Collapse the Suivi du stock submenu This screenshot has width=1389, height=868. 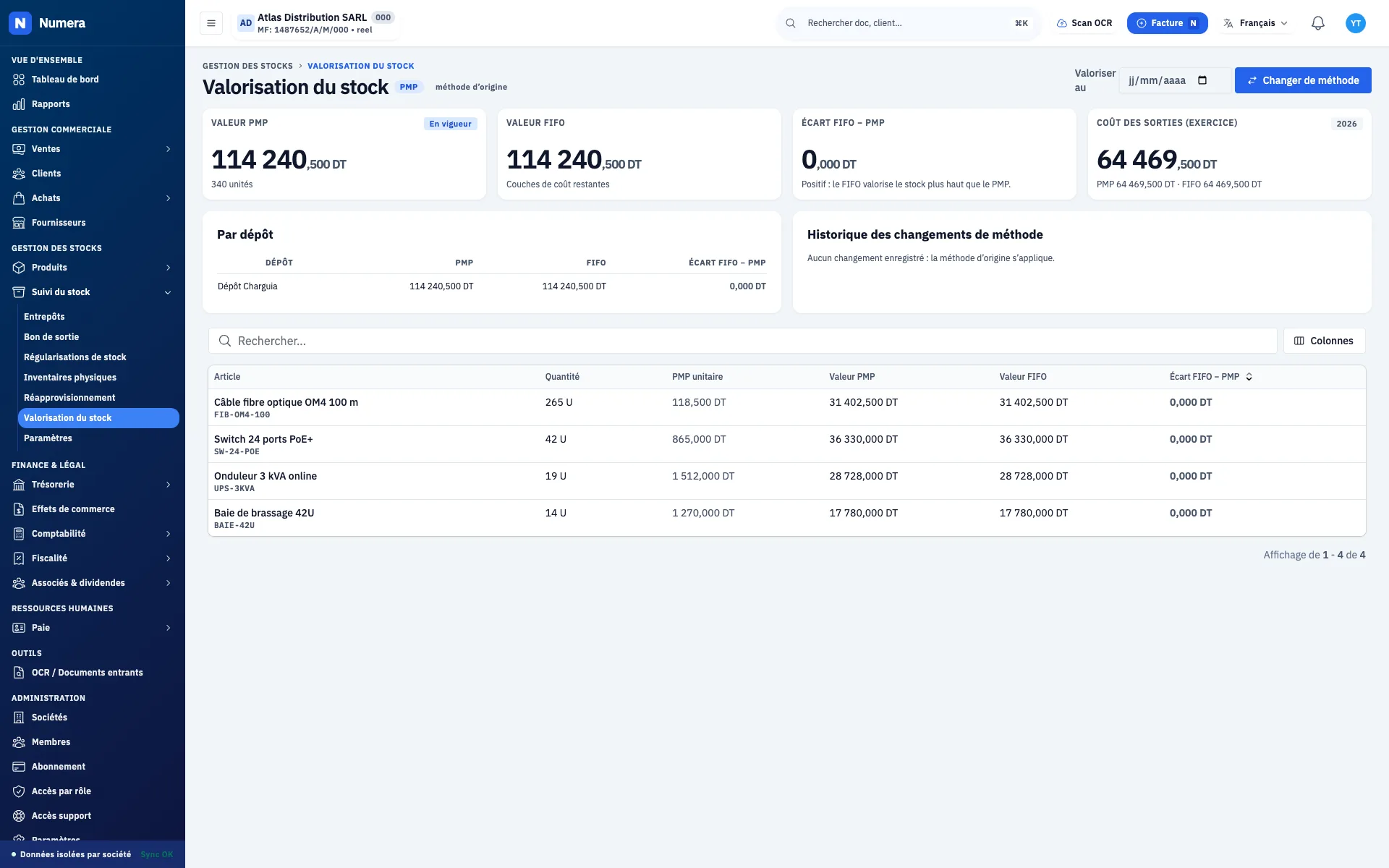[x=93, y=292]
